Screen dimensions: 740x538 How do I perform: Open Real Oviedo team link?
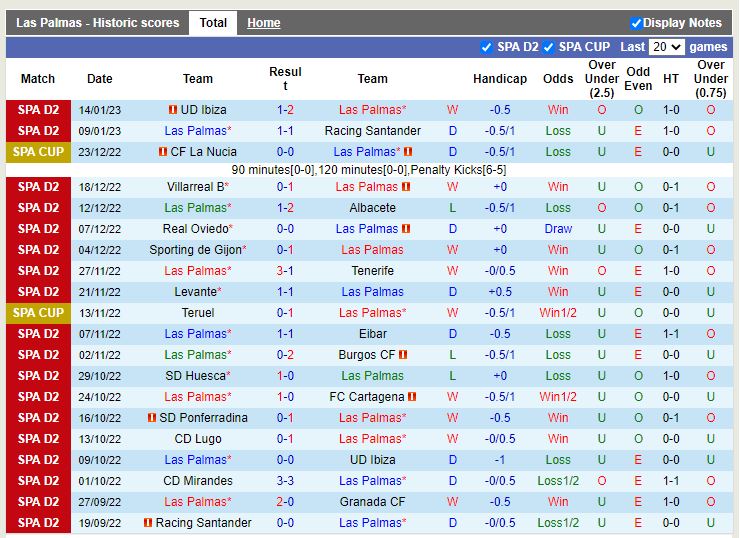click(196, 228)
